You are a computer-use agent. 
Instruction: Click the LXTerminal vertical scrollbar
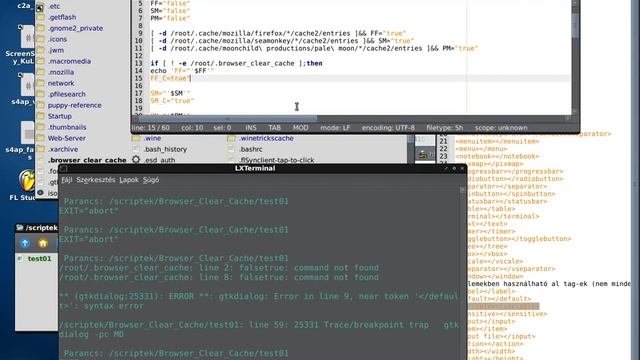tap(462, 273)
